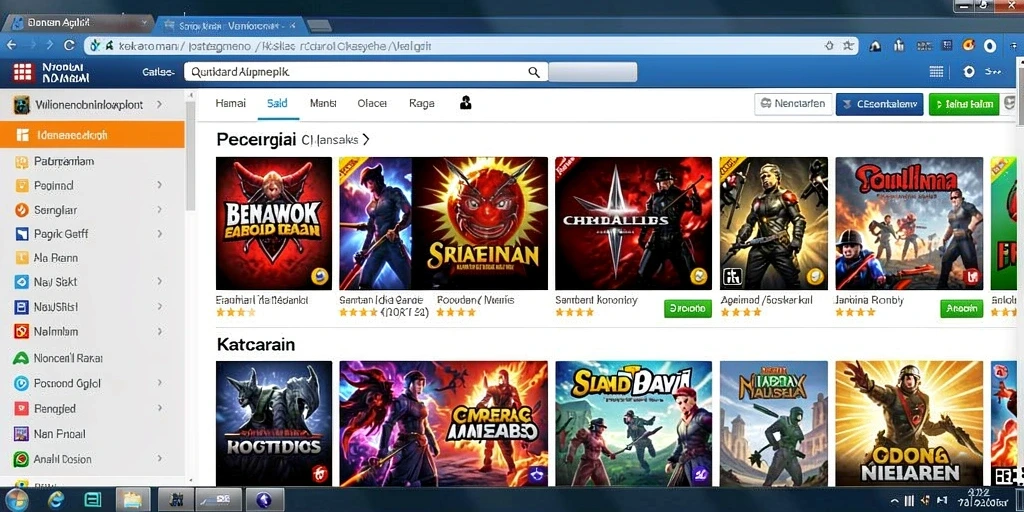Expand the Nay Sakt chevron arrow

click(159, 281)
